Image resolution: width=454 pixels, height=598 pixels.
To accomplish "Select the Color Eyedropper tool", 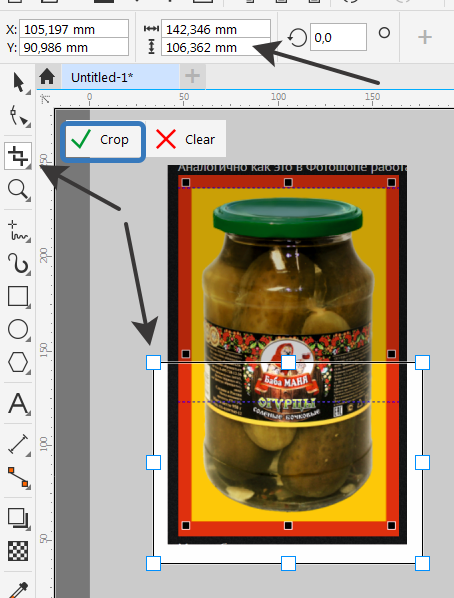I will [x=18, y=590].
